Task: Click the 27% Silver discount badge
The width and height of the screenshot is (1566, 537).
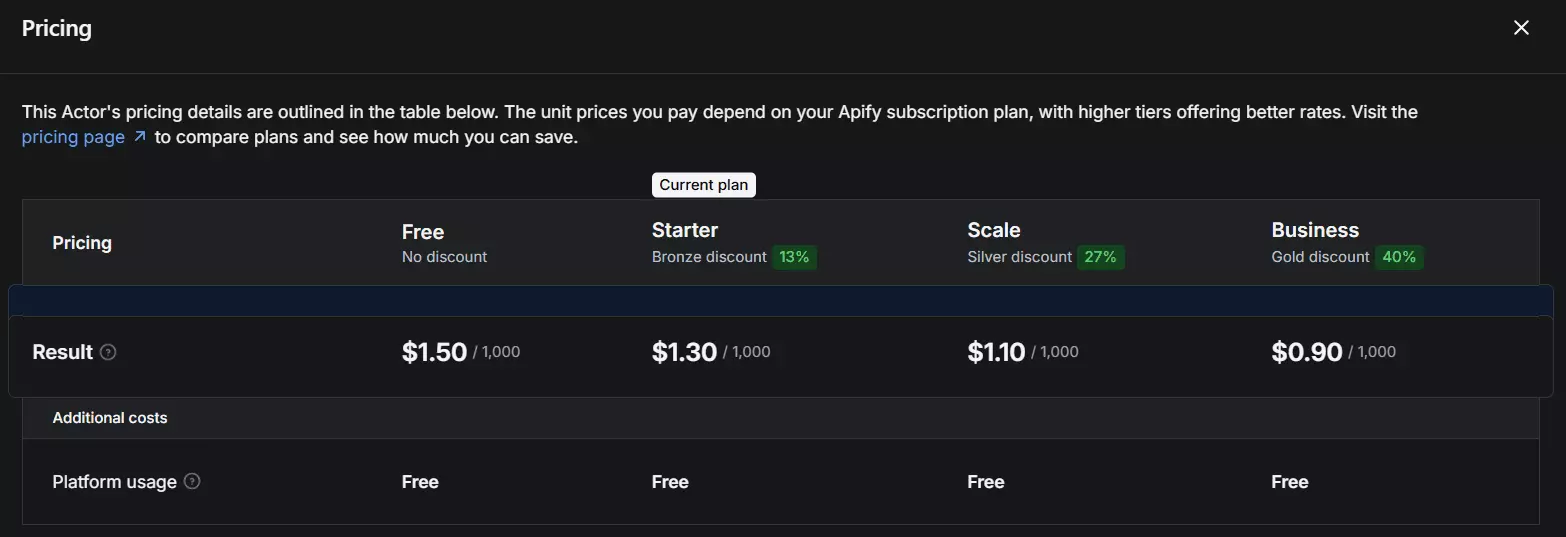Action: (1100, 257)
